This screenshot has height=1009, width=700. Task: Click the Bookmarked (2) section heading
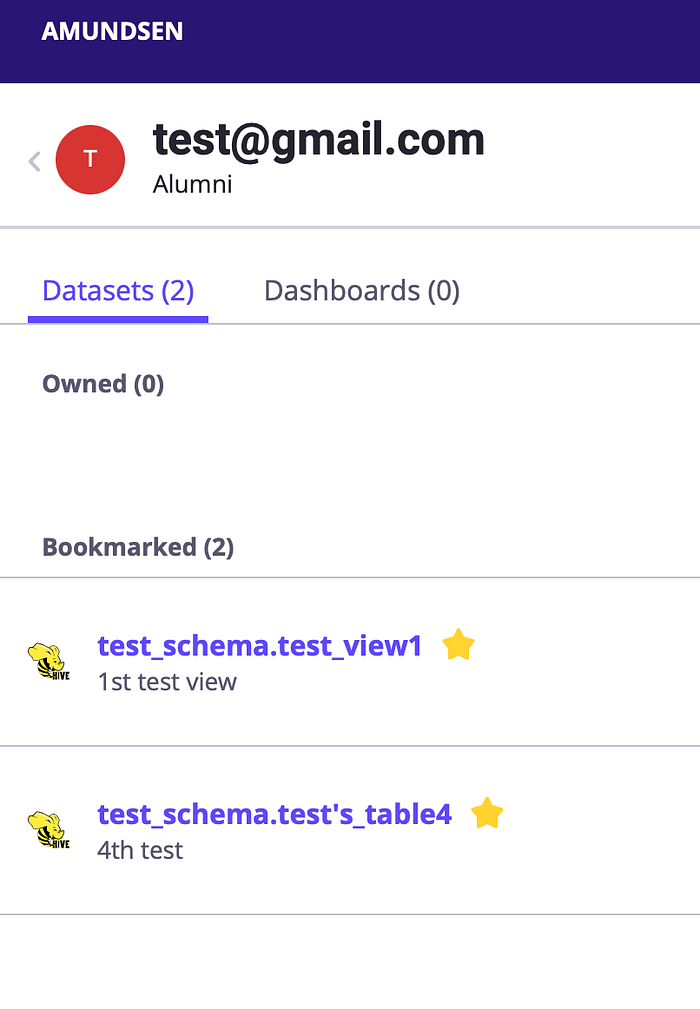[x=138, y=547]
